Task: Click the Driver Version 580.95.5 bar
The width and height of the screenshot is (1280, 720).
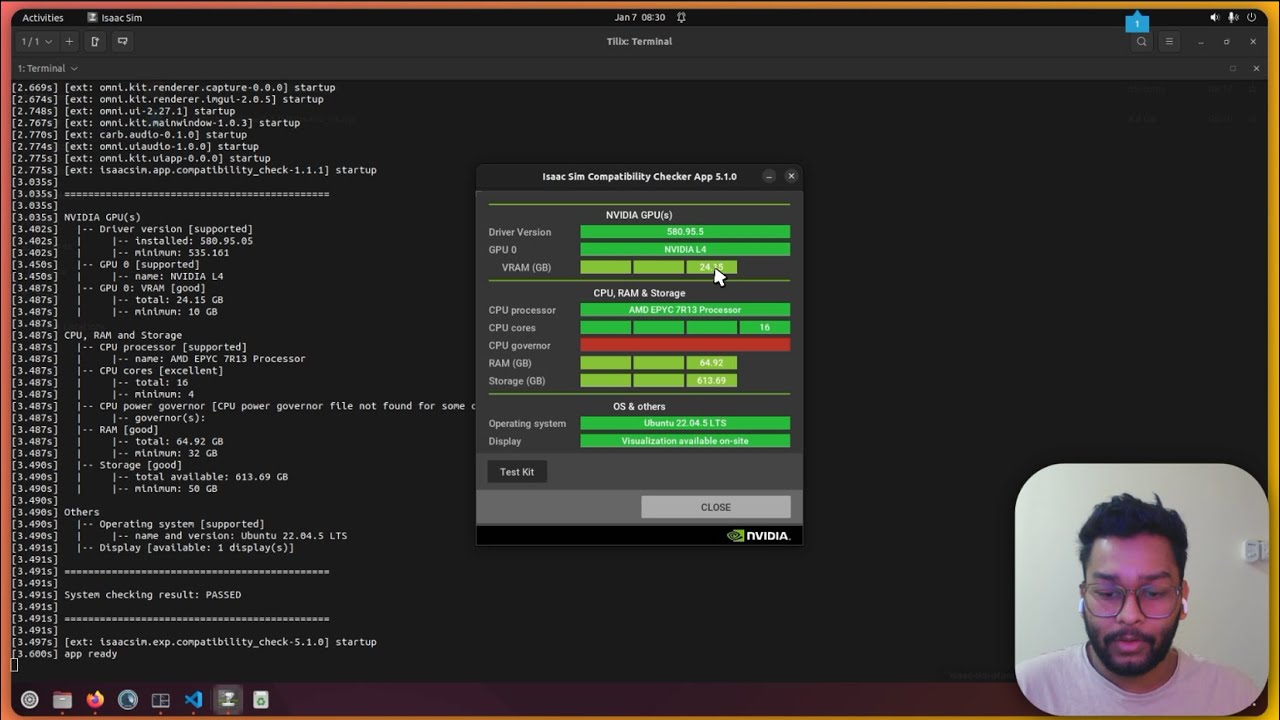Action: click(685, 232)
